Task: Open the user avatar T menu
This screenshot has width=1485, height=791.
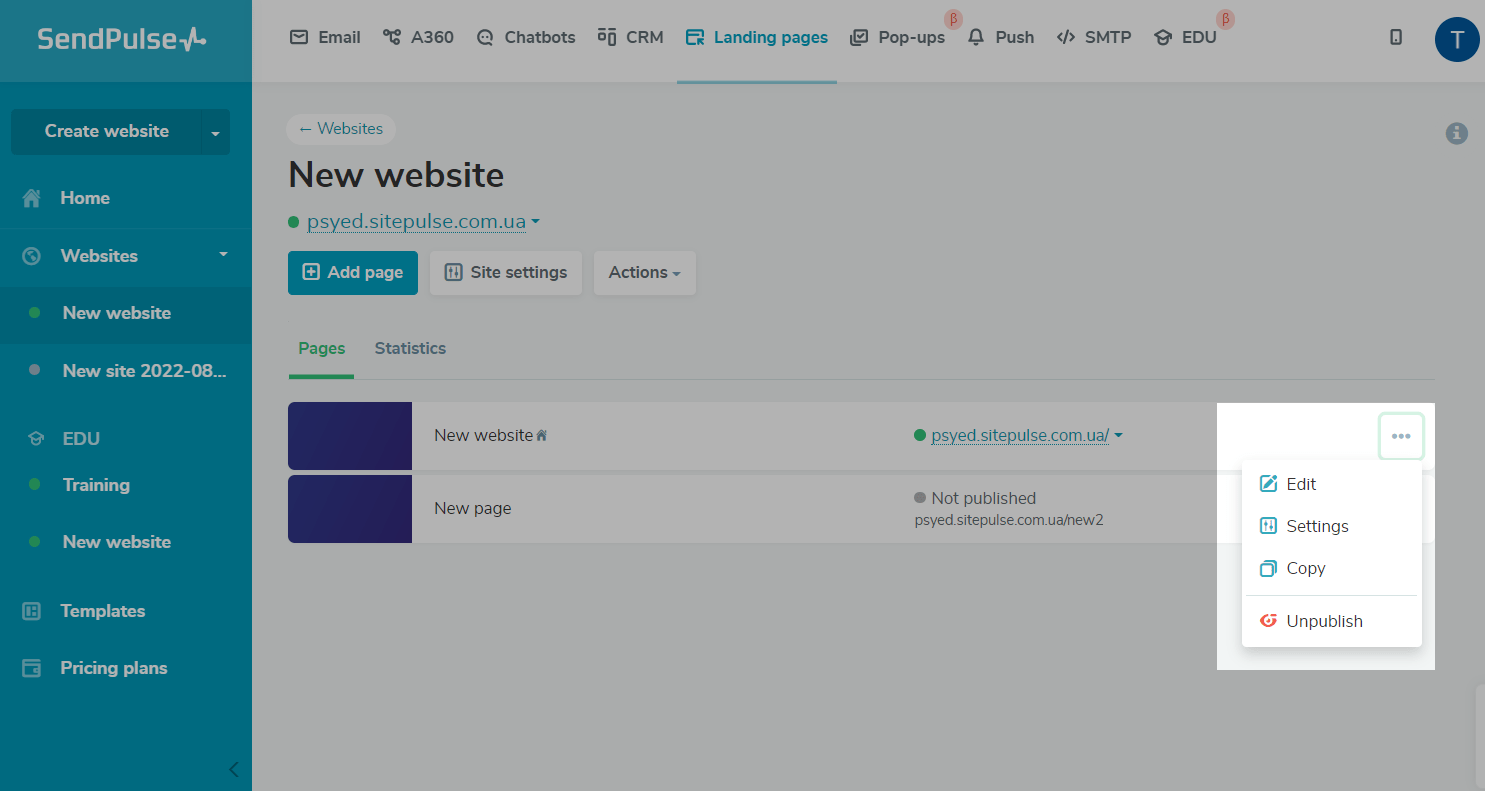Action: click(x=1457, y=40)
